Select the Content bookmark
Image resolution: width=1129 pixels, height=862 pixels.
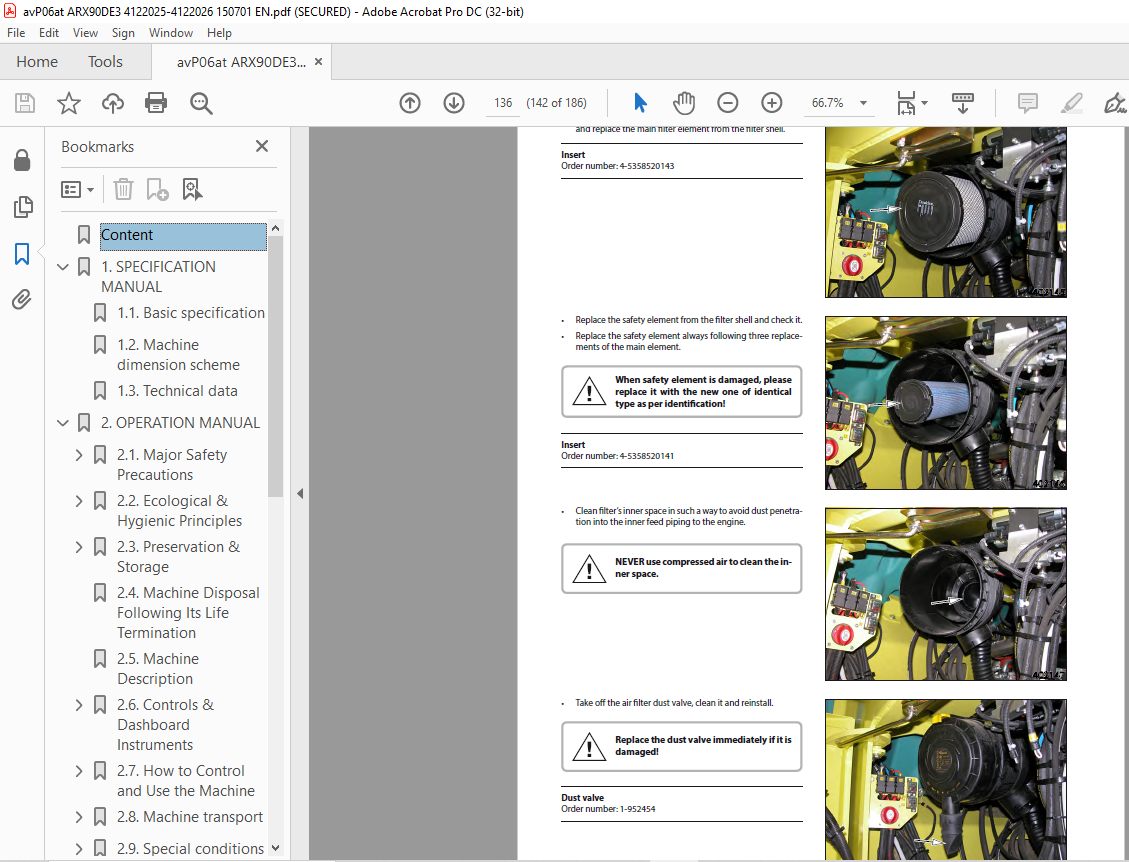point(183,235)
